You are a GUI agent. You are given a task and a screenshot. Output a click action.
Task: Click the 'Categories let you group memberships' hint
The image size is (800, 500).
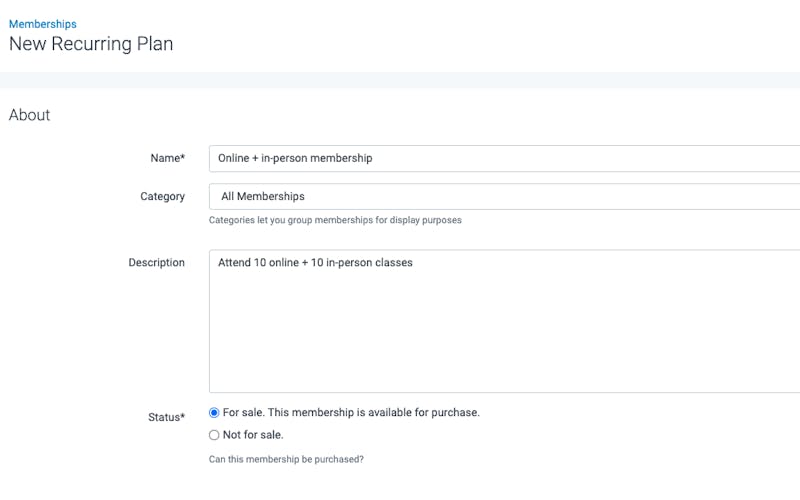pyautogui.click(x=335, y=220)
